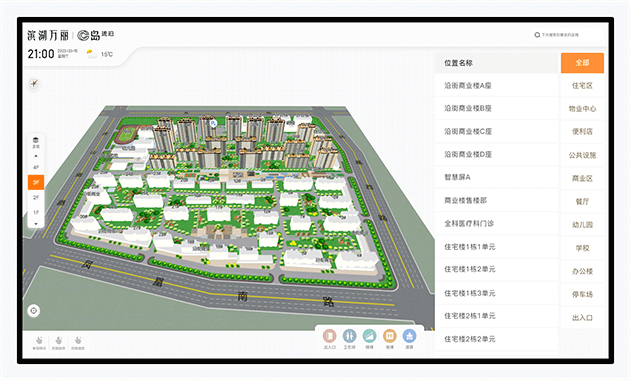This screenshot has height=380, width=630.
Task: Select the 住宅区 category tab
Action: [582, 86]
